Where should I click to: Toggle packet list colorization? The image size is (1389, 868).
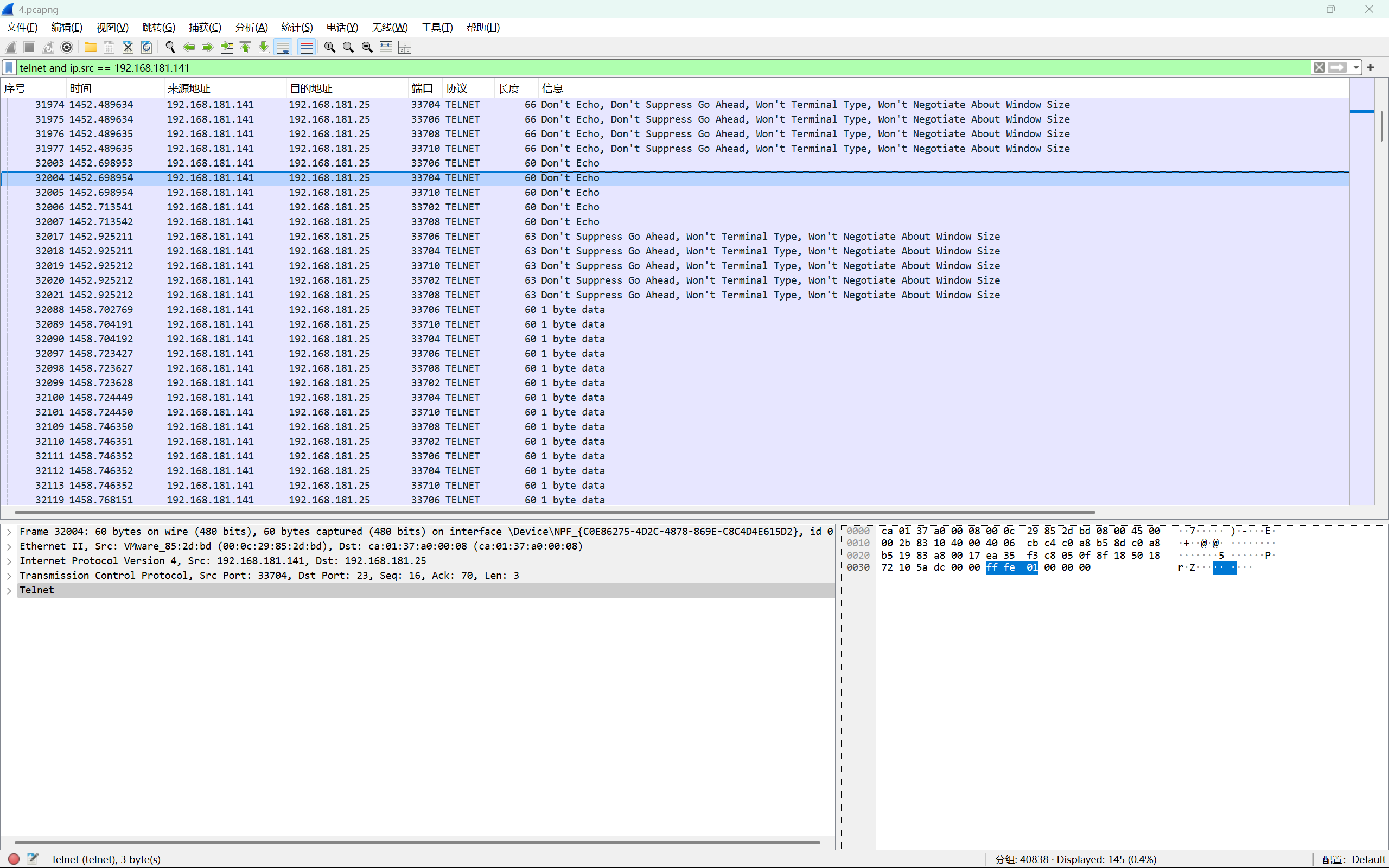tap(307, 47)
